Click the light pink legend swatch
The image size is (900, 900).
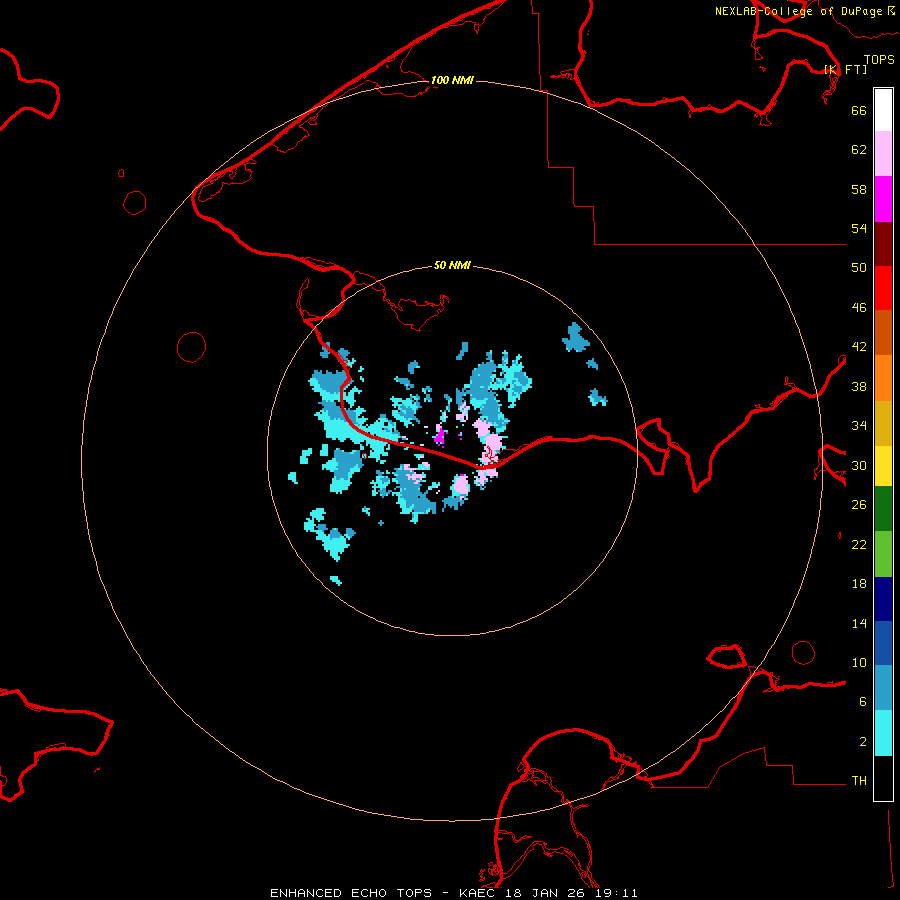click(x=883, y=154)
